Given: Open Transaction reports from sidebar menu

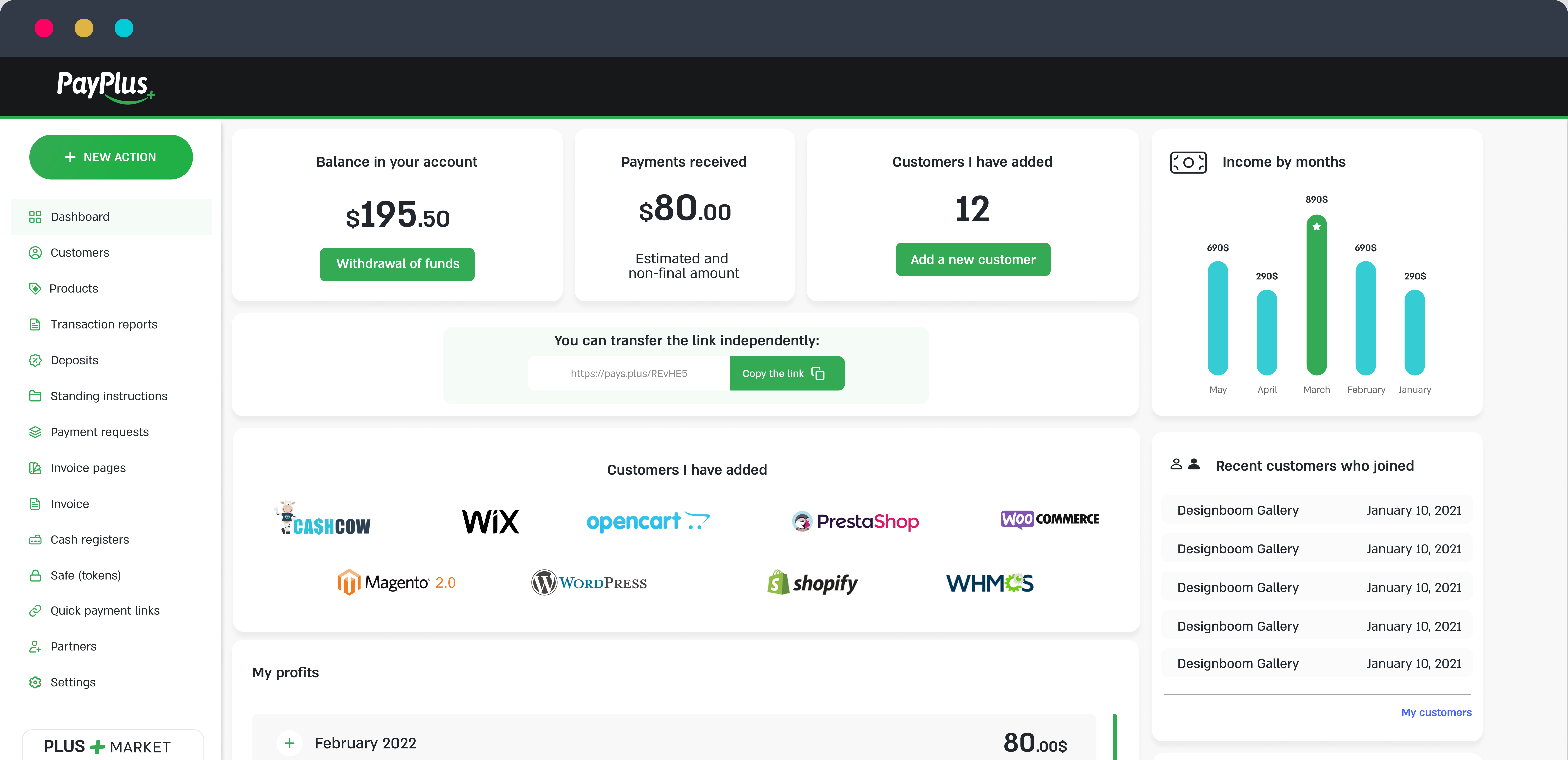Looking at the screenshot, I should pyautogui.click(x=103, y=324).
